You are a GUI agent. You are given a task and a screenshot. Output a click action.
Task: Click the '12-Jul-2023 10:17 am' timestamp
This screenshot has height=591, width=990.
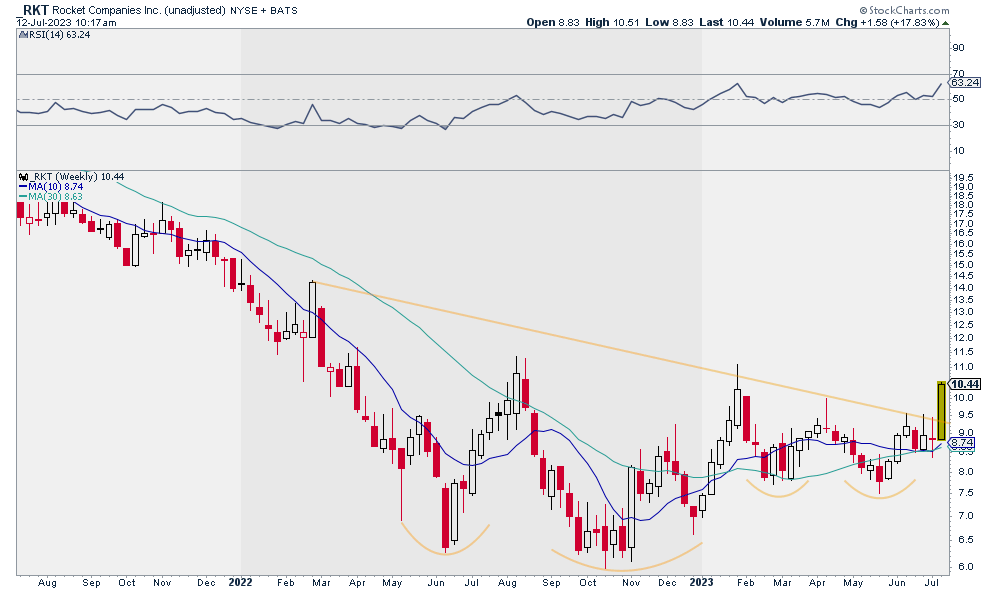66,23
